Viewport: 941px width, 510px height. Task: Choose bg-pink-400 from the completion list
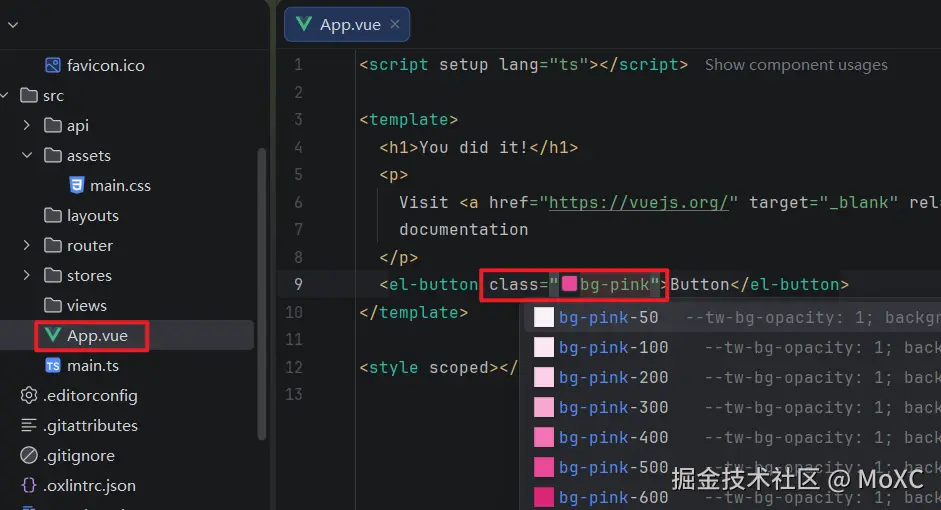pyautogui.click(x=732, y=437)
